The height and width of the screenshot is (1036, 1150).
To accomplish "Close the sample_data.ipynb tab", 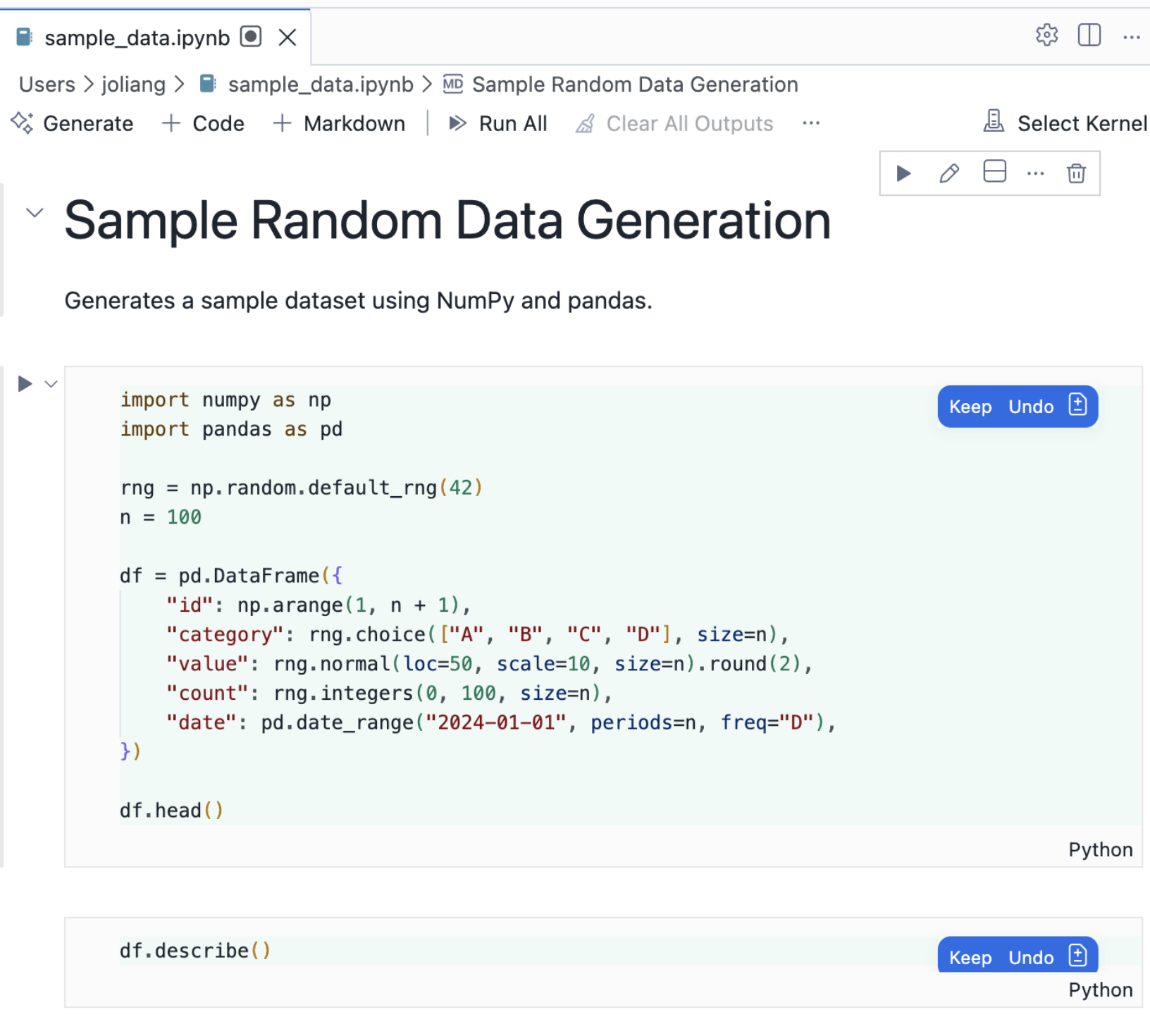I will tap(287, 37).
